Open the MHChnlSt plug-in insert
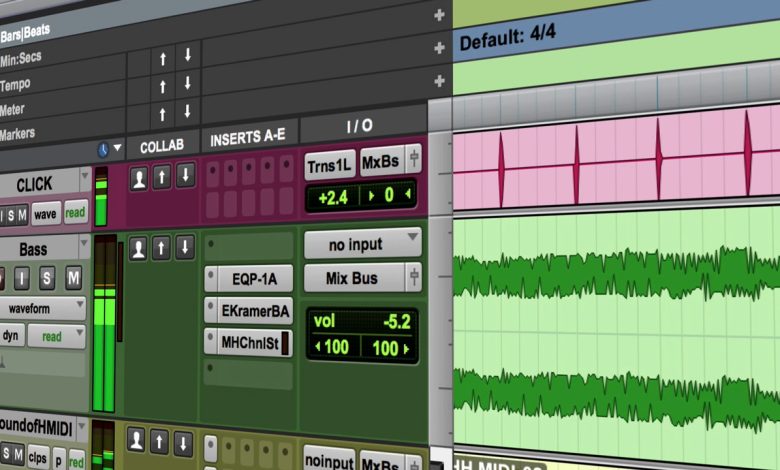 pos(255,343)
